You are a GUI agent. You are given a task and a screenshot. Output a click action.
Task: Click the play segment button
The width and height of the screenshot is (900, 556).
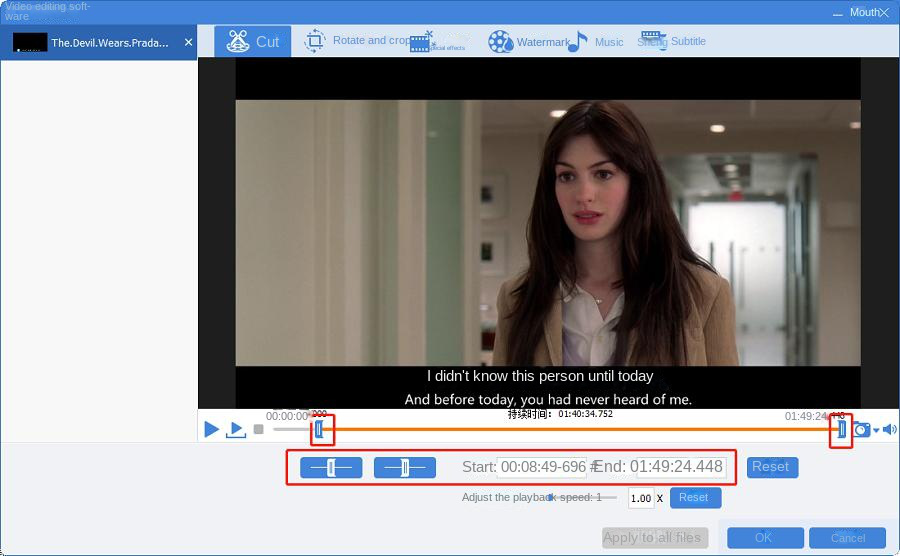click(235, 429)
